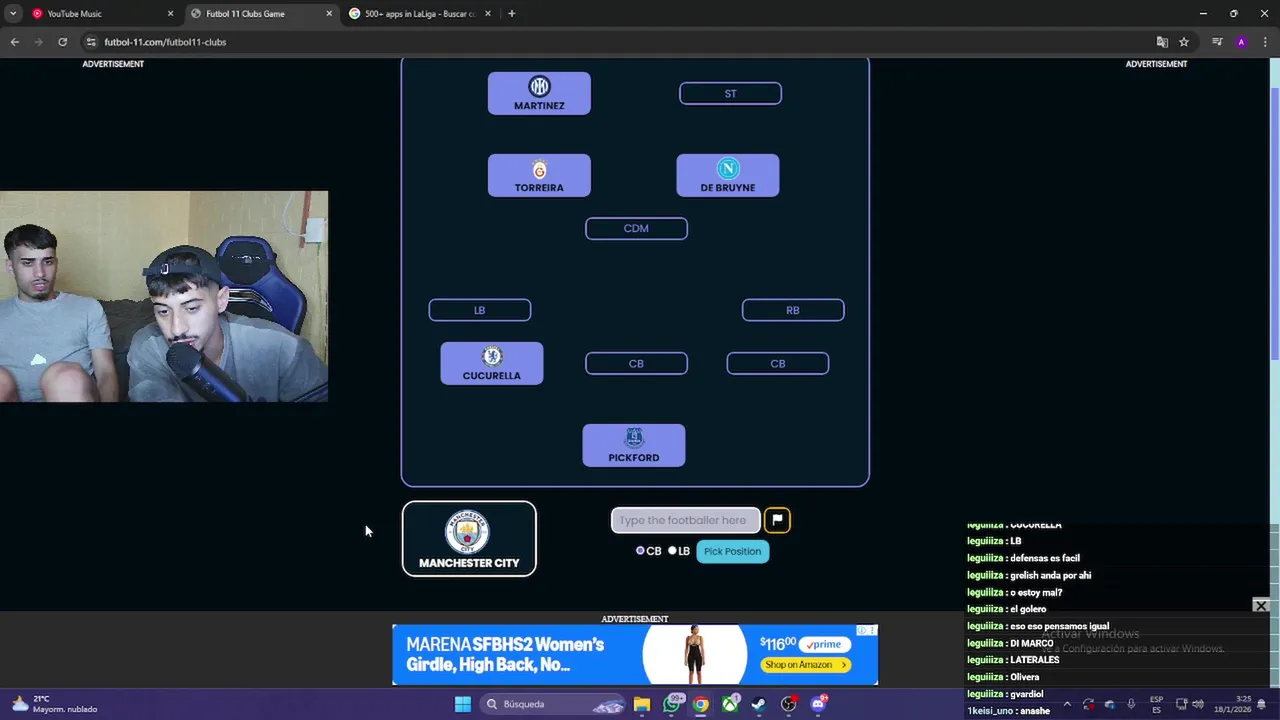
Task: Select the CB radio option
Action: pyautogui.click(x=640, y=551)
